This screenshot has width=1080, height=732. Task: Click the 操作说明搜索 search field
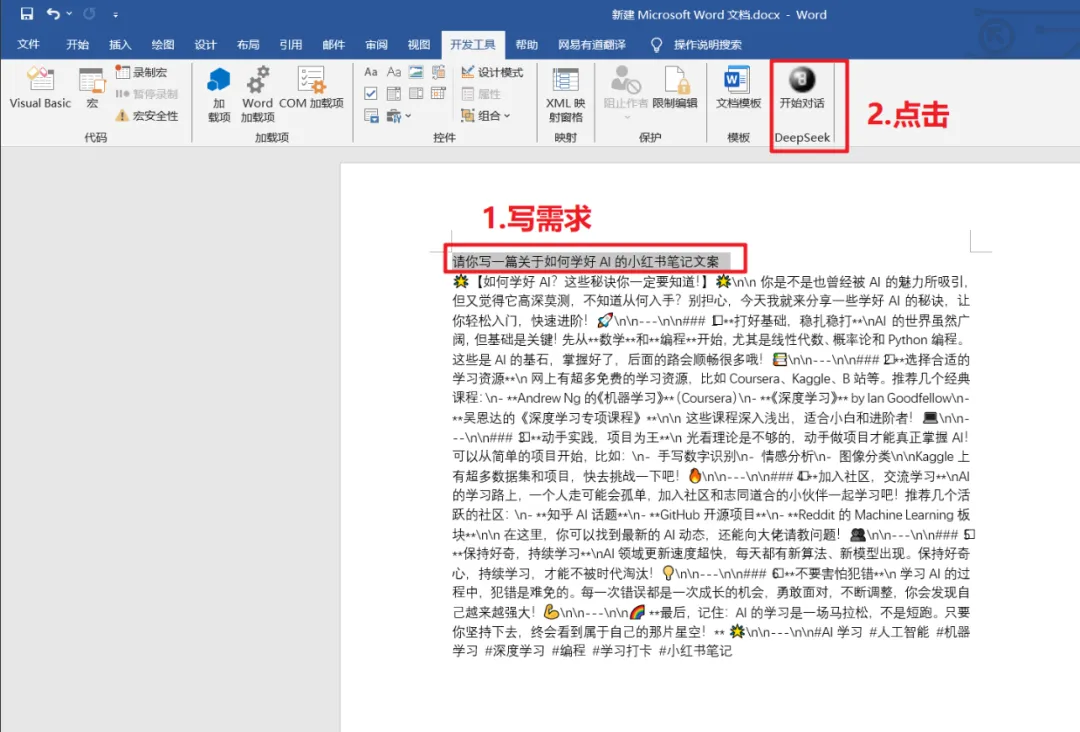point(707,45)
